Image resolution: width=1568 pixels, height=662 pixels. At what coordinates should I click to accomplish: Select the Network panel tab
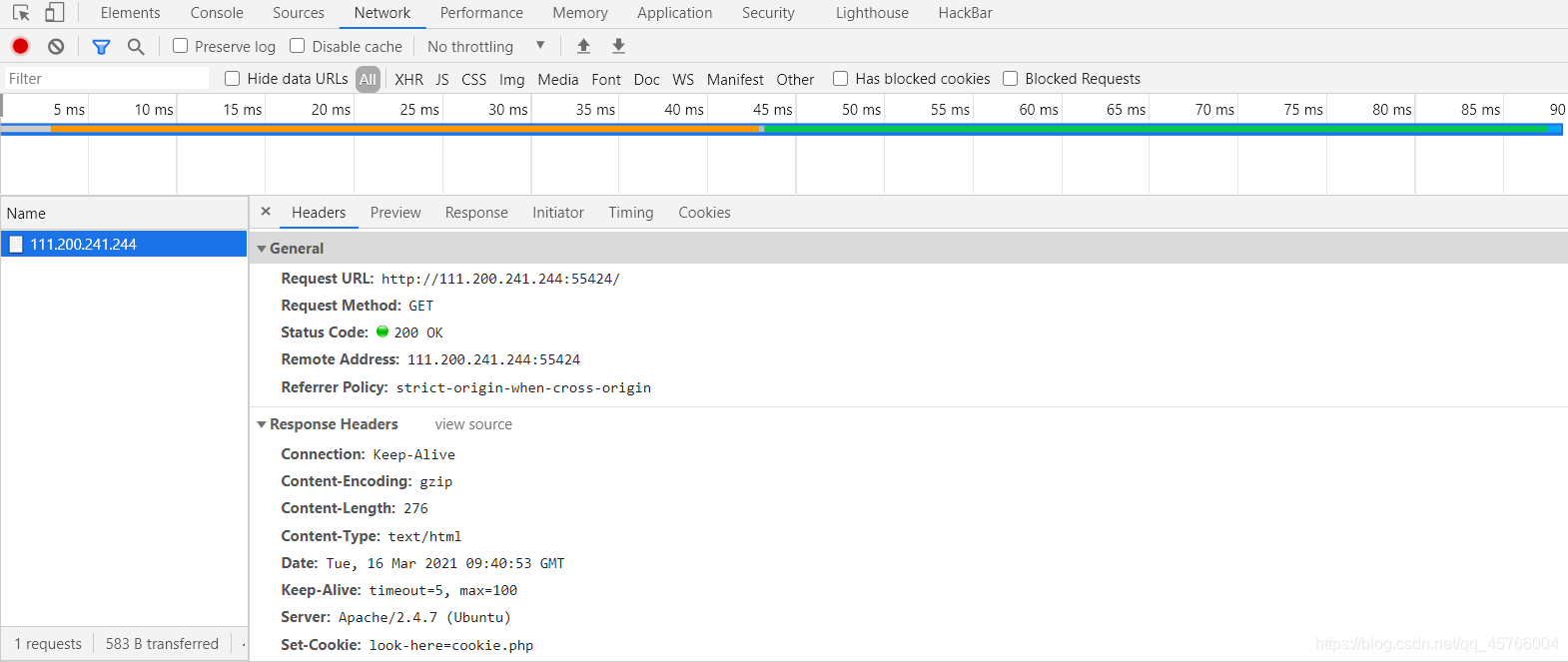click(383, 13)
